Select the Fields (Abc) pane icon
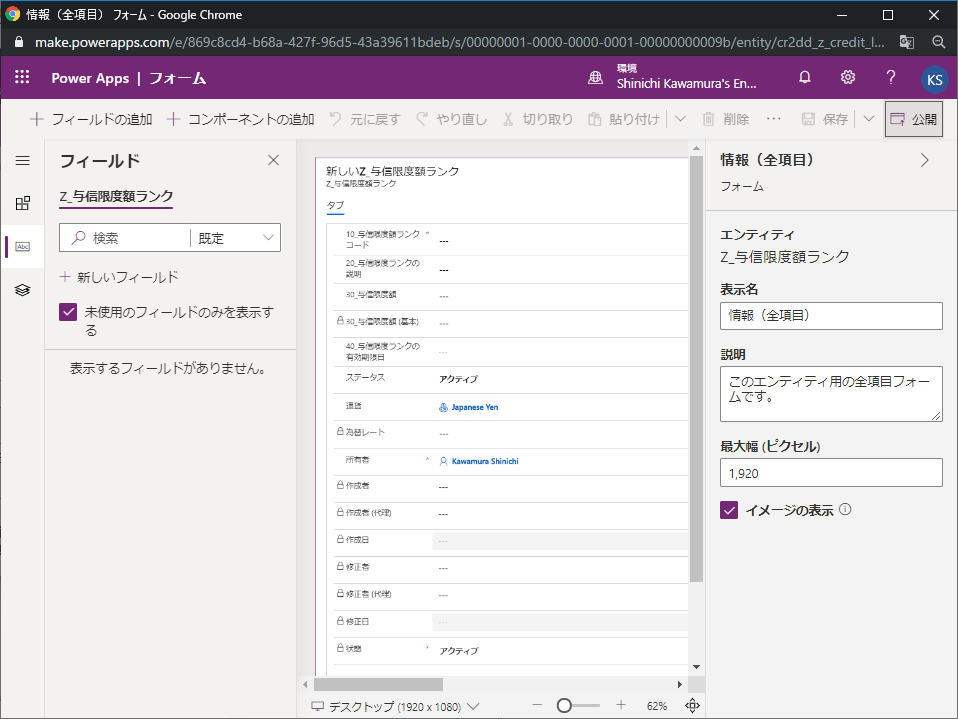This screenshot has height=719, width=958. tap(23, 247)
